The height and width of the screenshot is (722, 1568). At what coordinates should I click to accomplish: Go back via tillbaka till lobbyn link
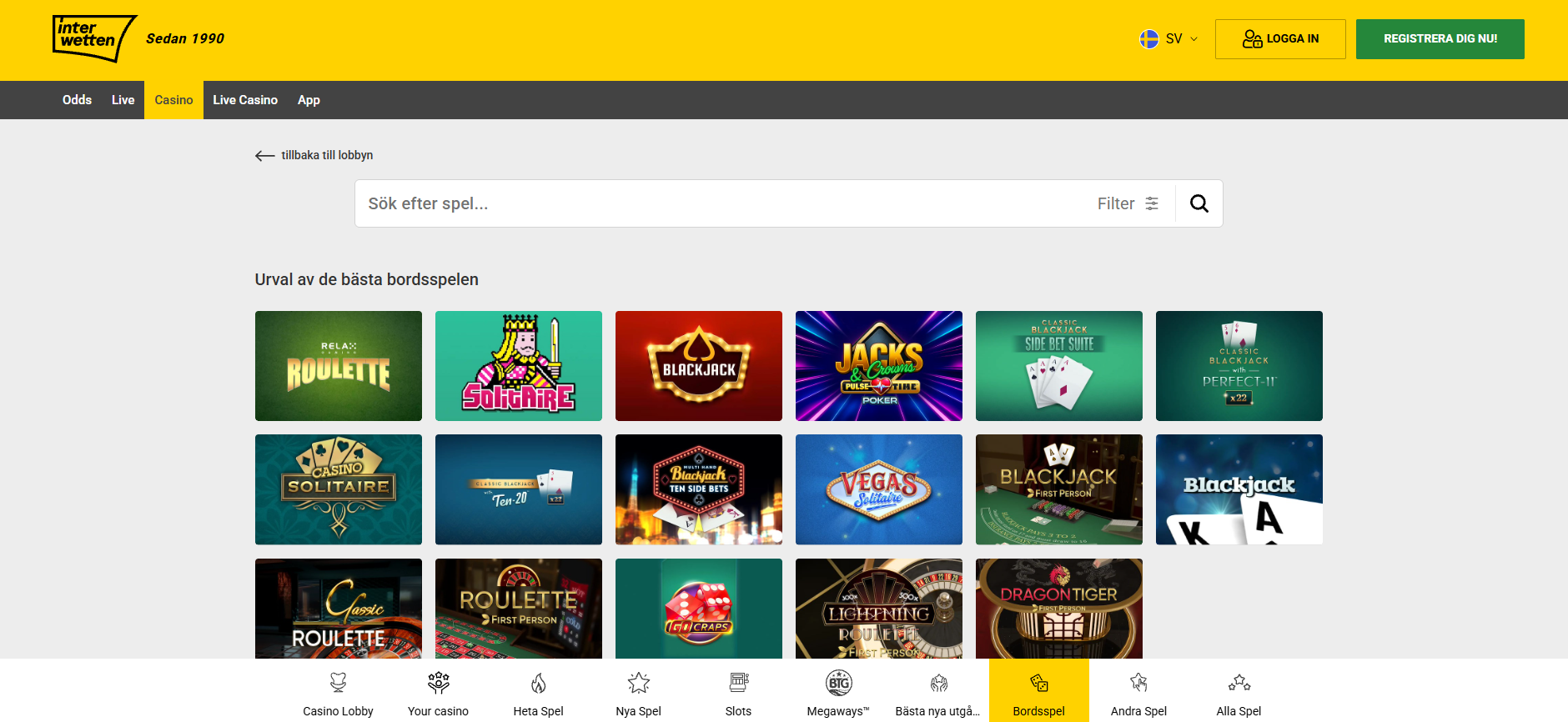pyautogui.click(x=314, y=155)
